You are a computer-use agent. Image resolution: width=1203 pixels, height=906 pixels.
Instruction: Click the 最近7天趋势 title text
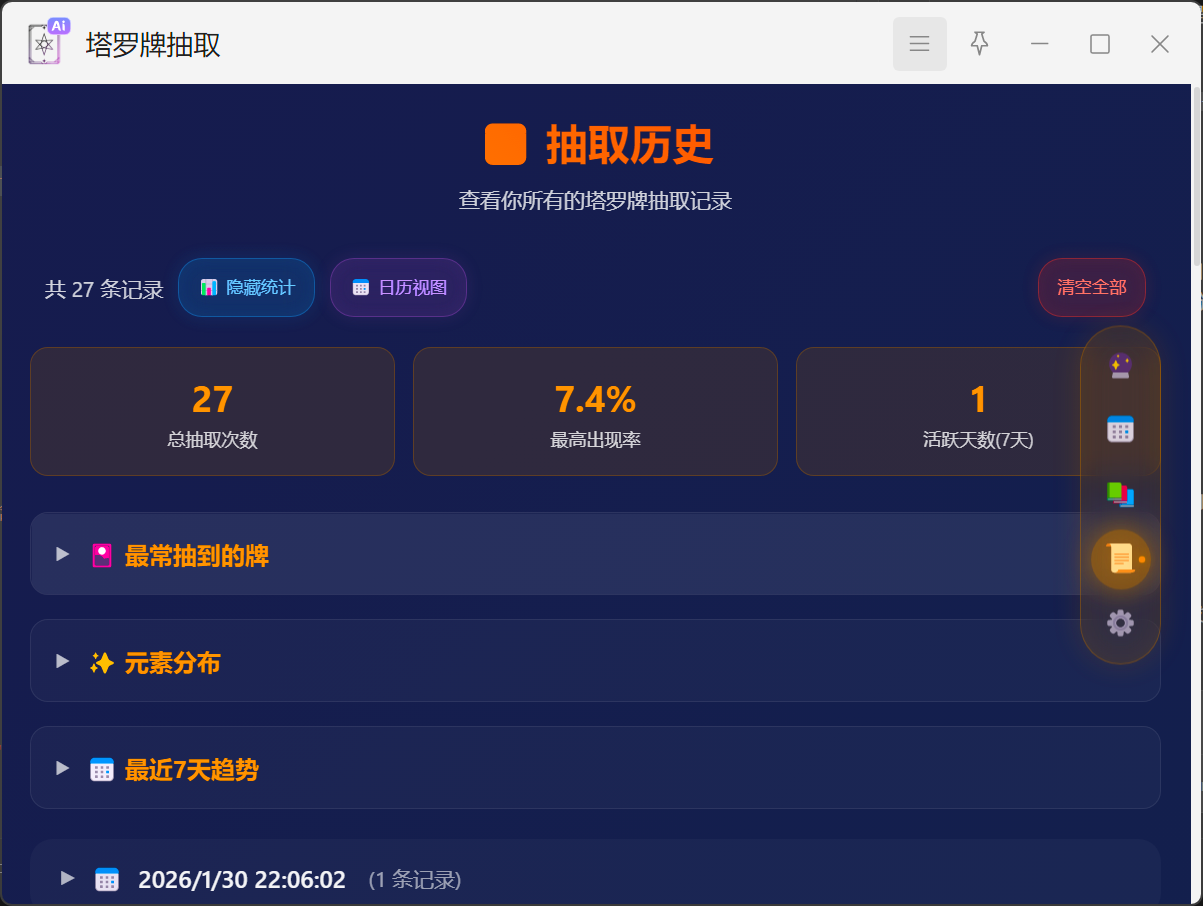[x=191, y=770]
